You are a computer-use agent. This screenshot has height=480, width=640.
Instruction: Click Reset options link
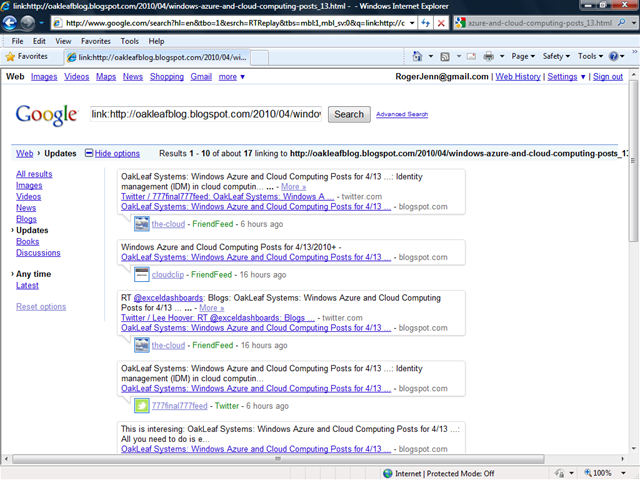[x=41, y=307]
